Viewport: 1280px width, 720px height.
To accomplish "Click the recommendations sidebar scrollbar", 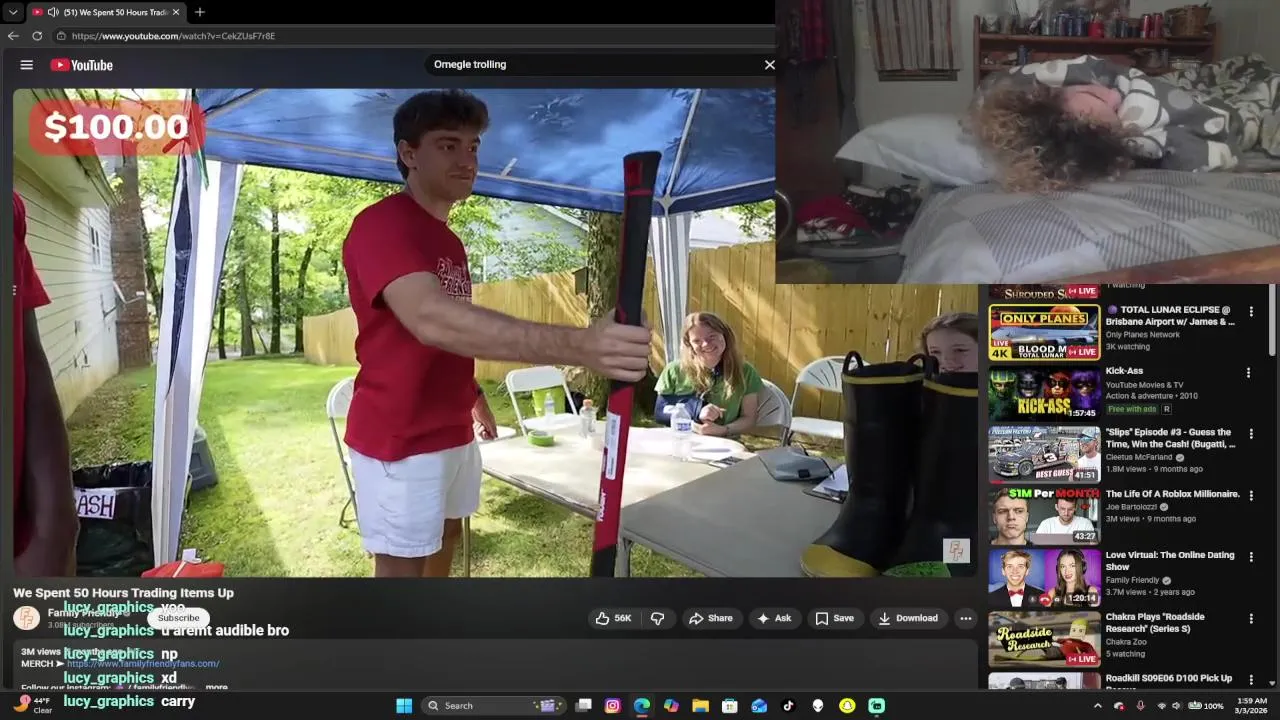I will pos(1273,320).
